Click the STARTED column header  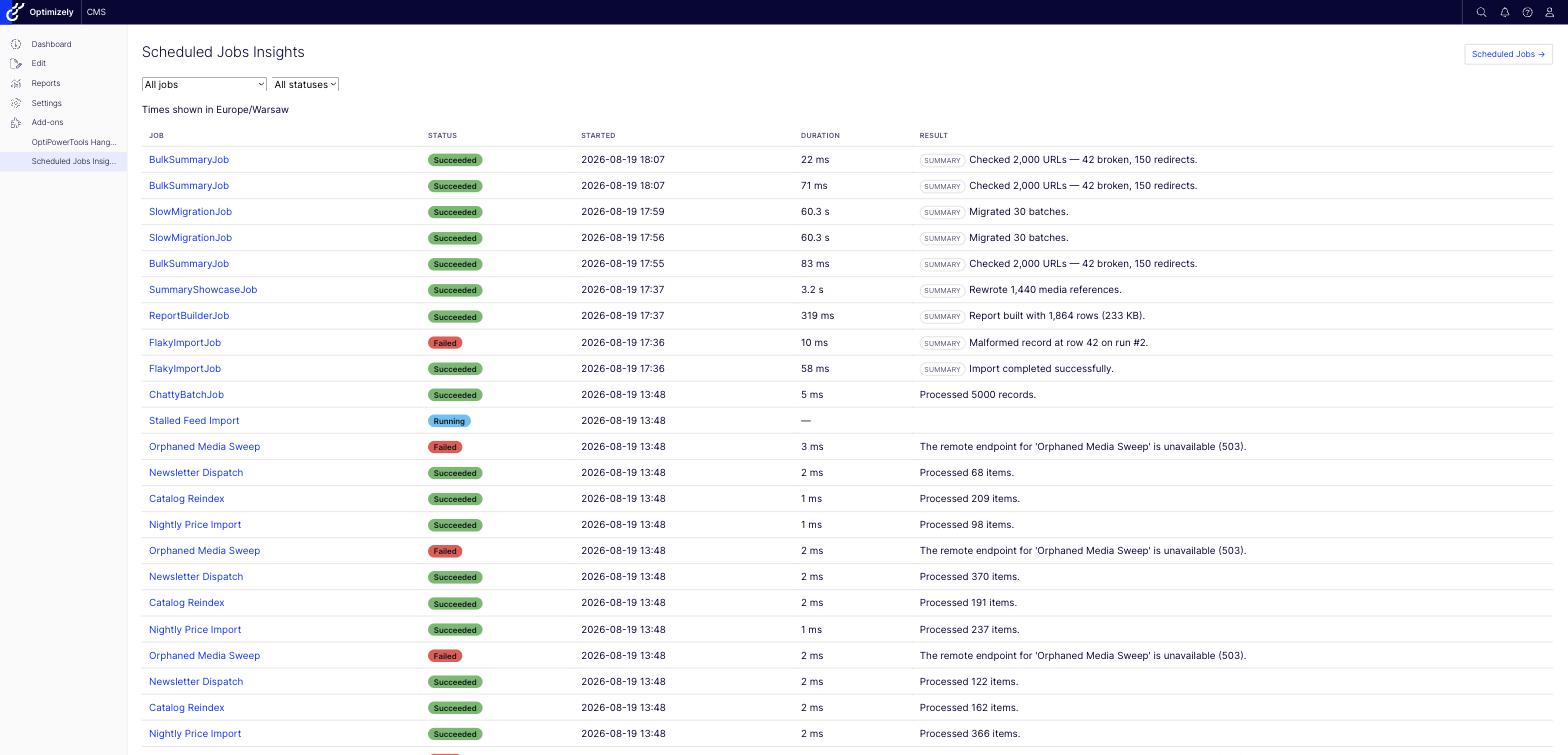tap(598, 135)
